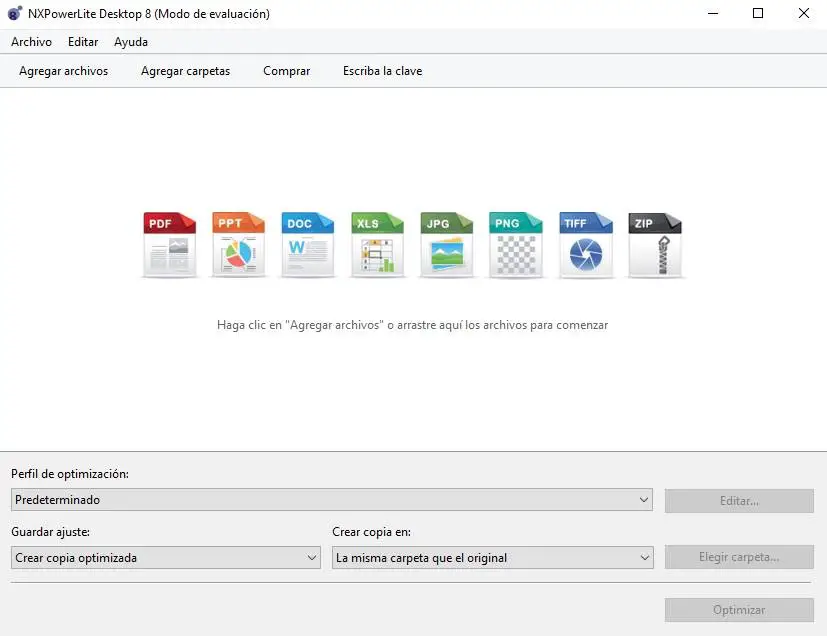This screenshot has height=636, width=827.
Task: Click Escriba la clave in the toolbar
Action: tap(382, 71)
